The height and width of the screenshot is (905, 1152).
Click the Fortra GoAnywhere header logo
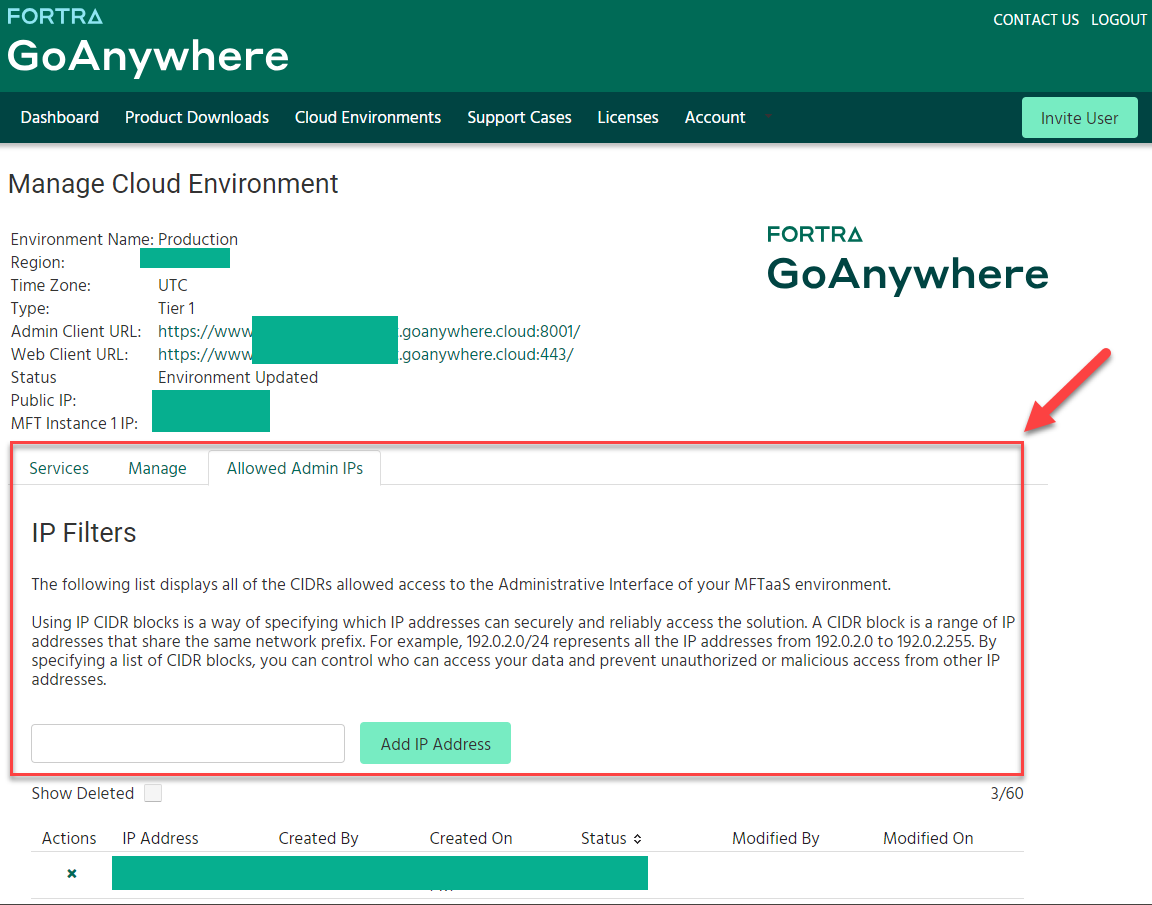click(x=148, y=45)
